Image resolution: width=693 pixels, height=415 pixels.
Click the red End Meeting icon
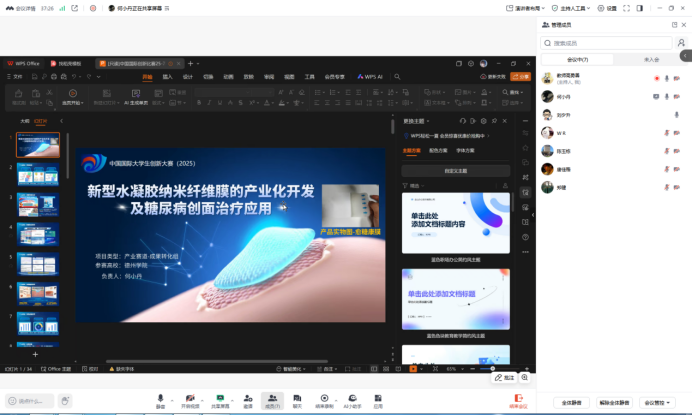click(x=518, y=399)
